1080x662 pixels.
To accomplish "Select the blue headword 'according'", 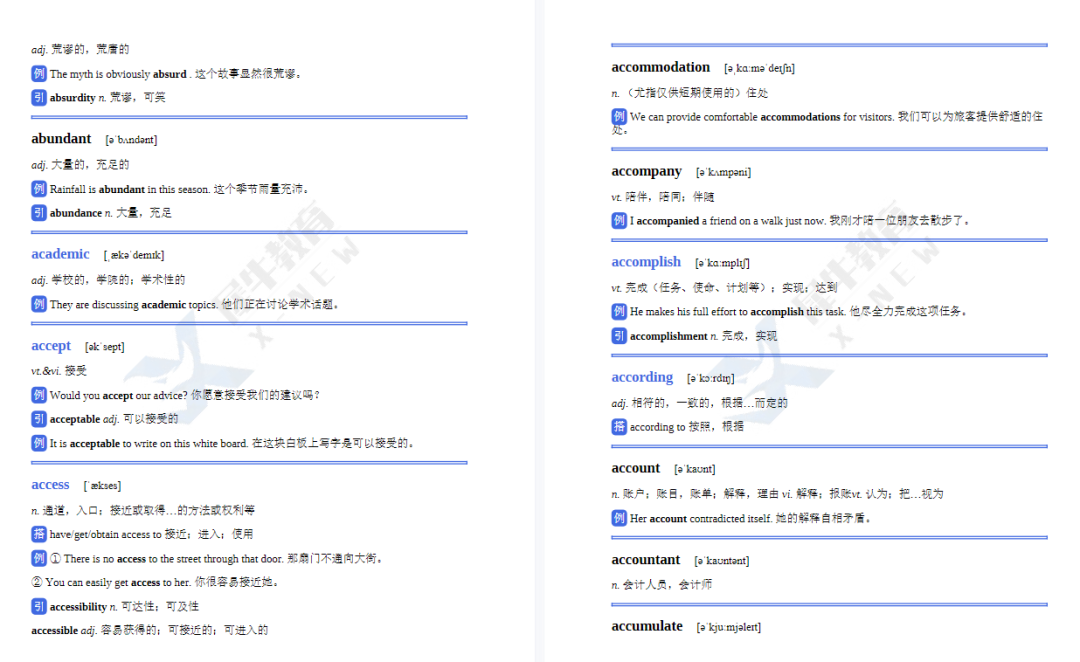I will pos(642,377).
